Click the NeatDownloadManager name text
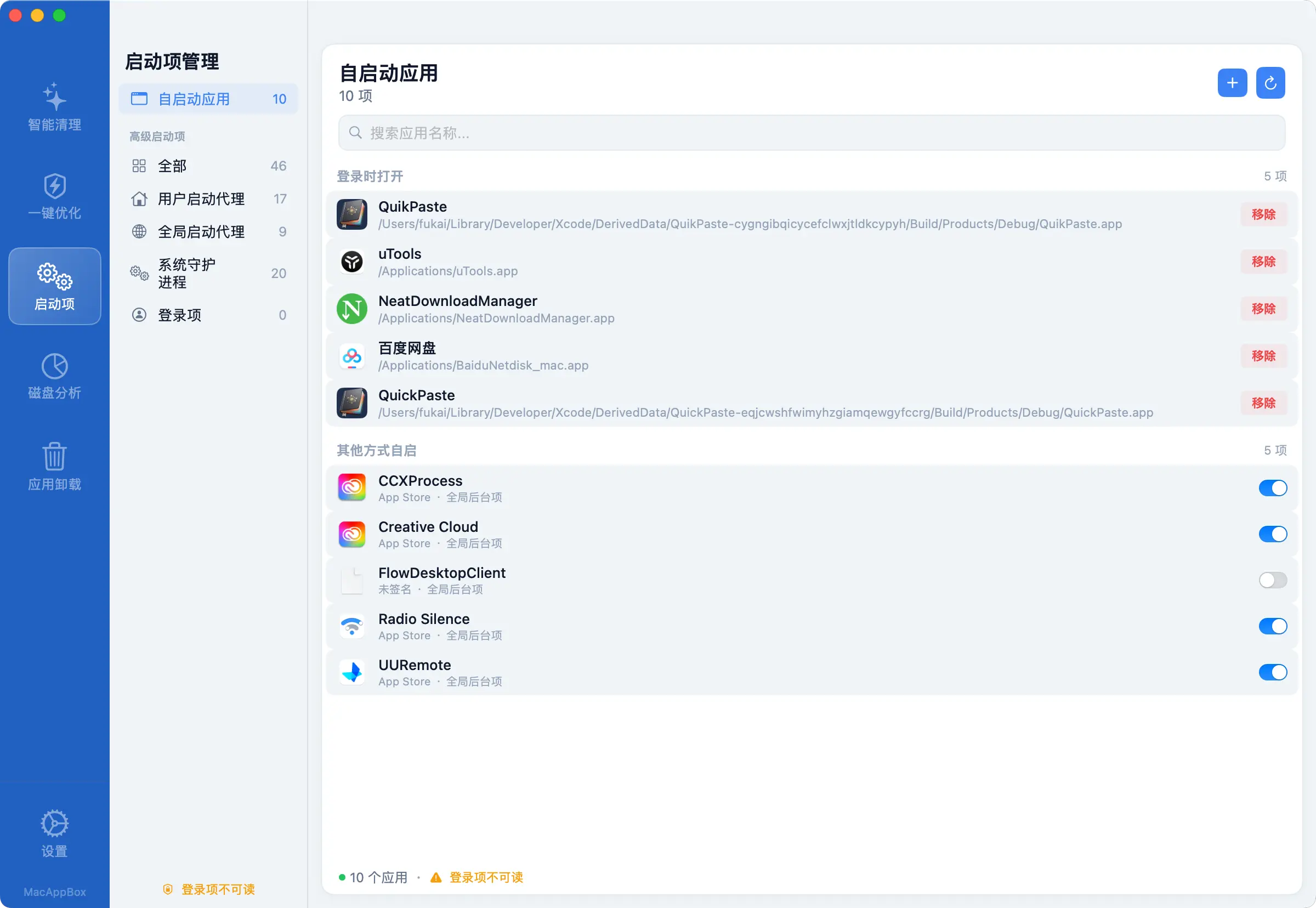The height and width of the screenshot is (908, 1316). tap(457, 301)
